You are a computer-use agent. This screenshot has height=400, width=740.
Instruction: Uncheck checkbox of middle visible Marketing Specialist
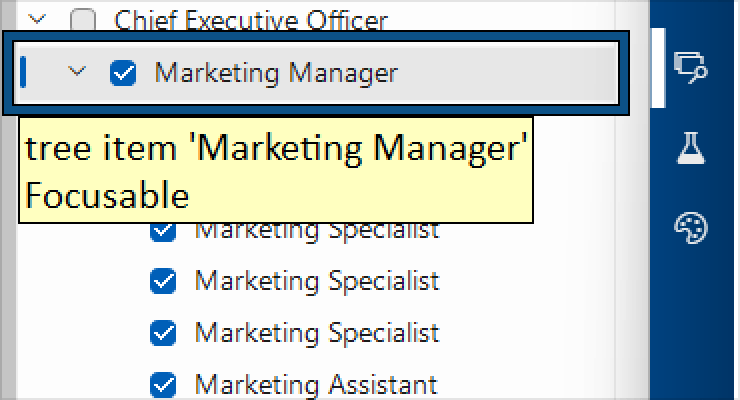point(162,281)
